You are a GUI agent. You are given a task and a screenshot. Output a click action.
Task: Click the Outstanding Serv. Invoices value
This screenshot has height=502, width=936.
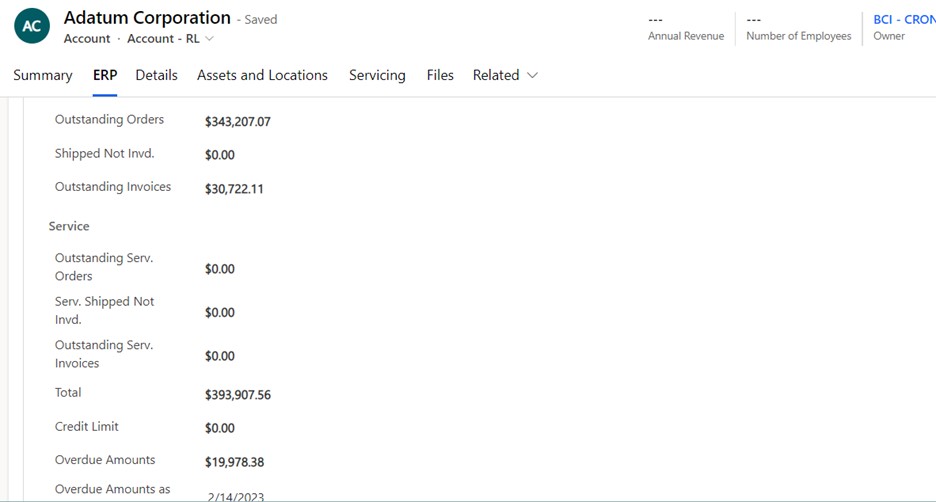(220, 356)
